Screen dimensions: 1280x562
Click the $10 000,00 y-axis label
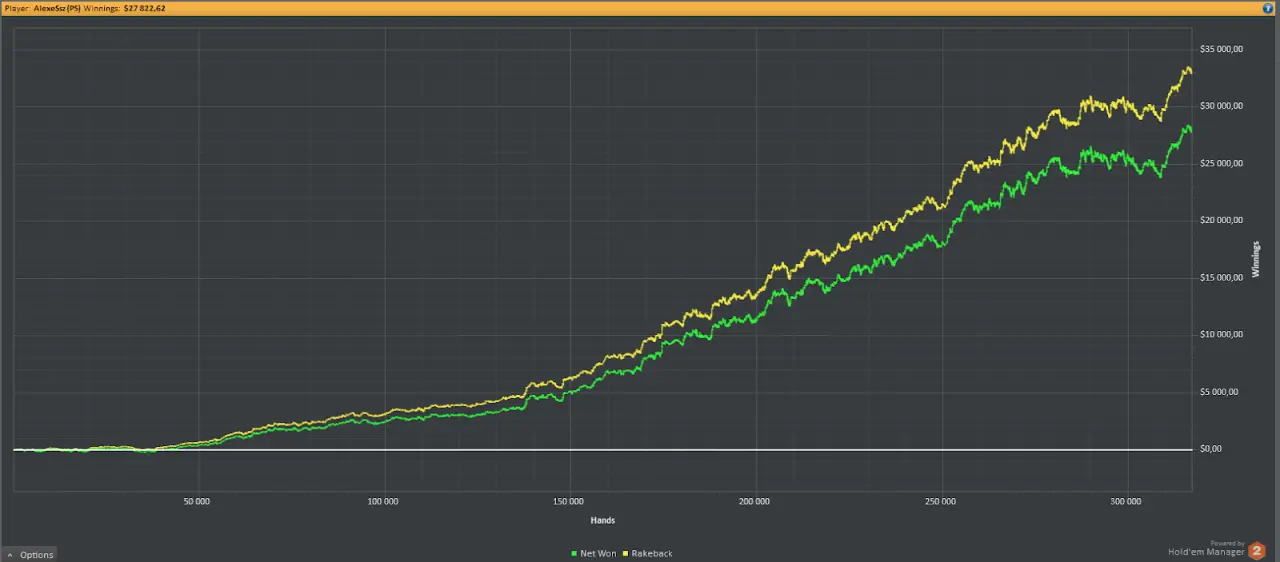(1221, 334)
